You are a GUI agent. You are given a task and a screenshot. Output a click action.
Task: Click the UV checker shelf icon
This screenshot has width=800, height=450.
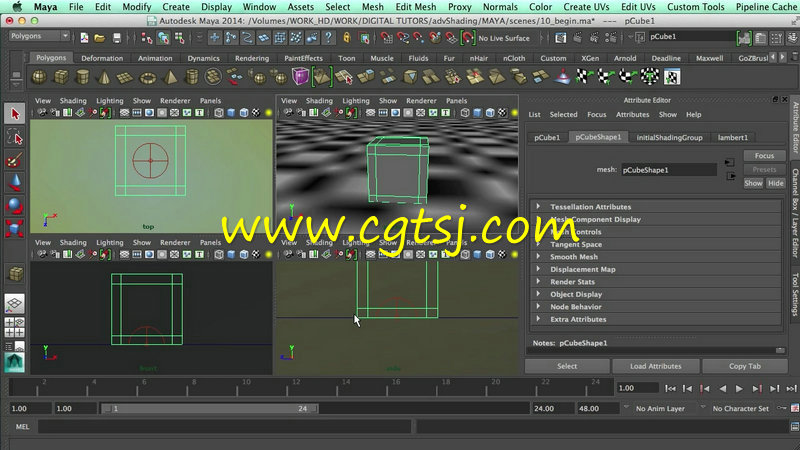click(672, 78)
